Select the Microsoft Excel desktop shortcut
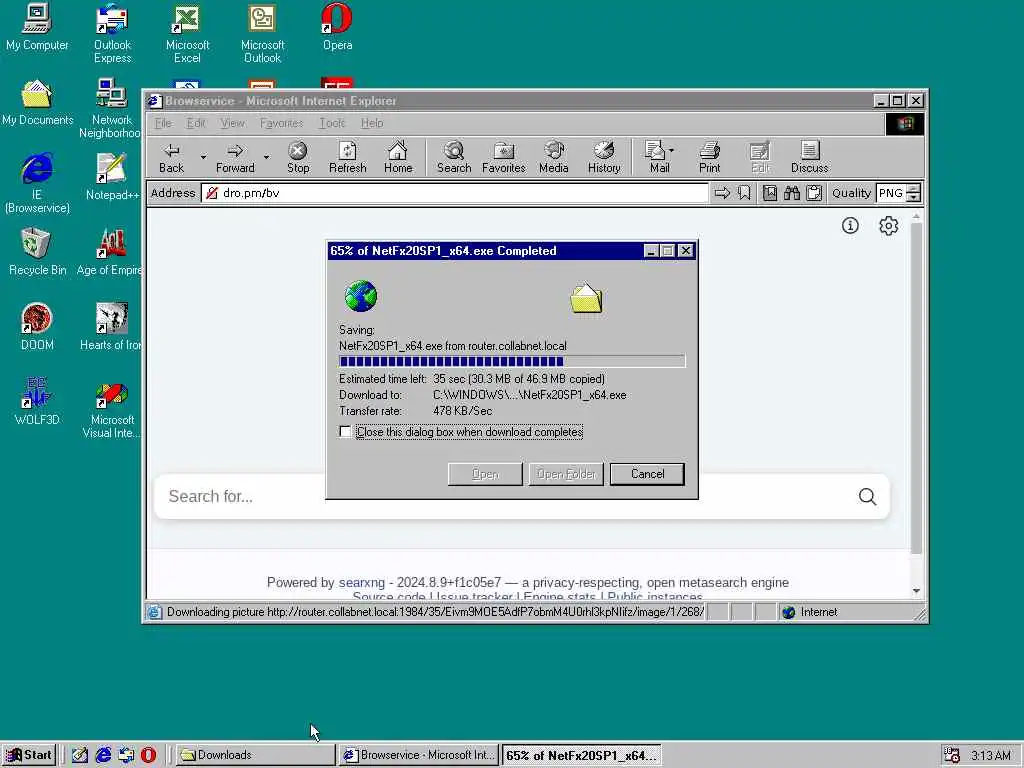1024x768 pixels. [187, 34]
